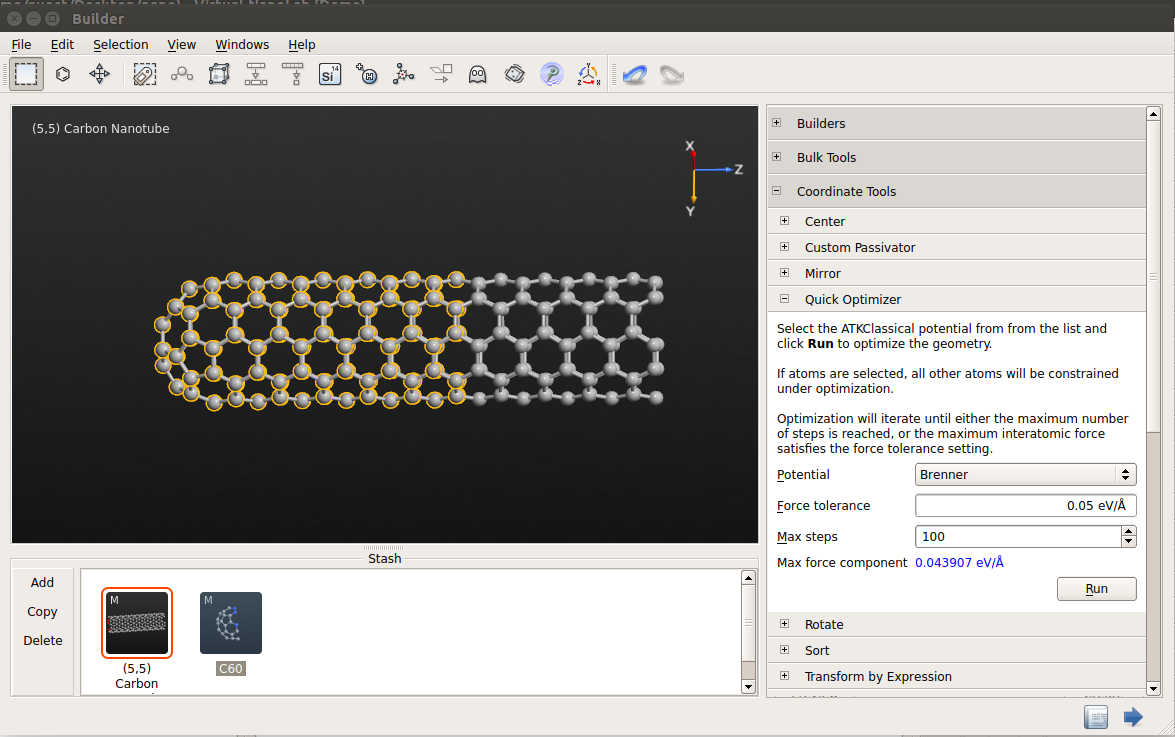
Task: Toggle the ghost atoms tool
Action: coord(477,74)
